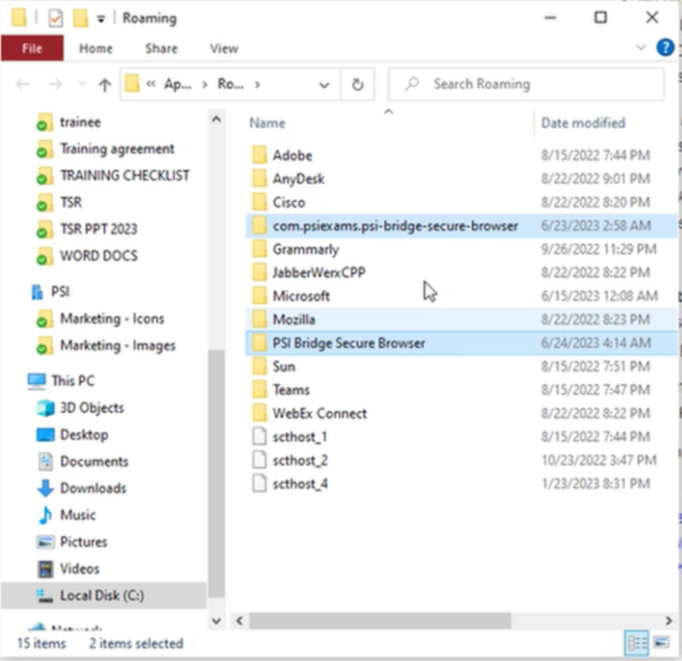Select the JabberWerxCPP folder icon
The image size is (682, 661).
coord(260,273)
